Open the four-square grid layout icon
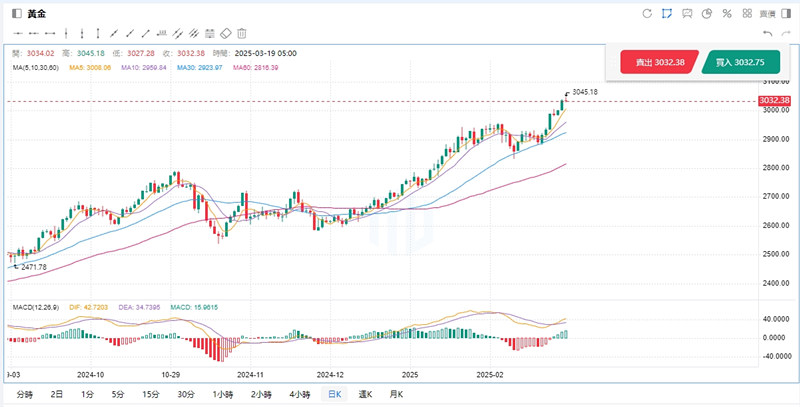 [x=746, y=14]
